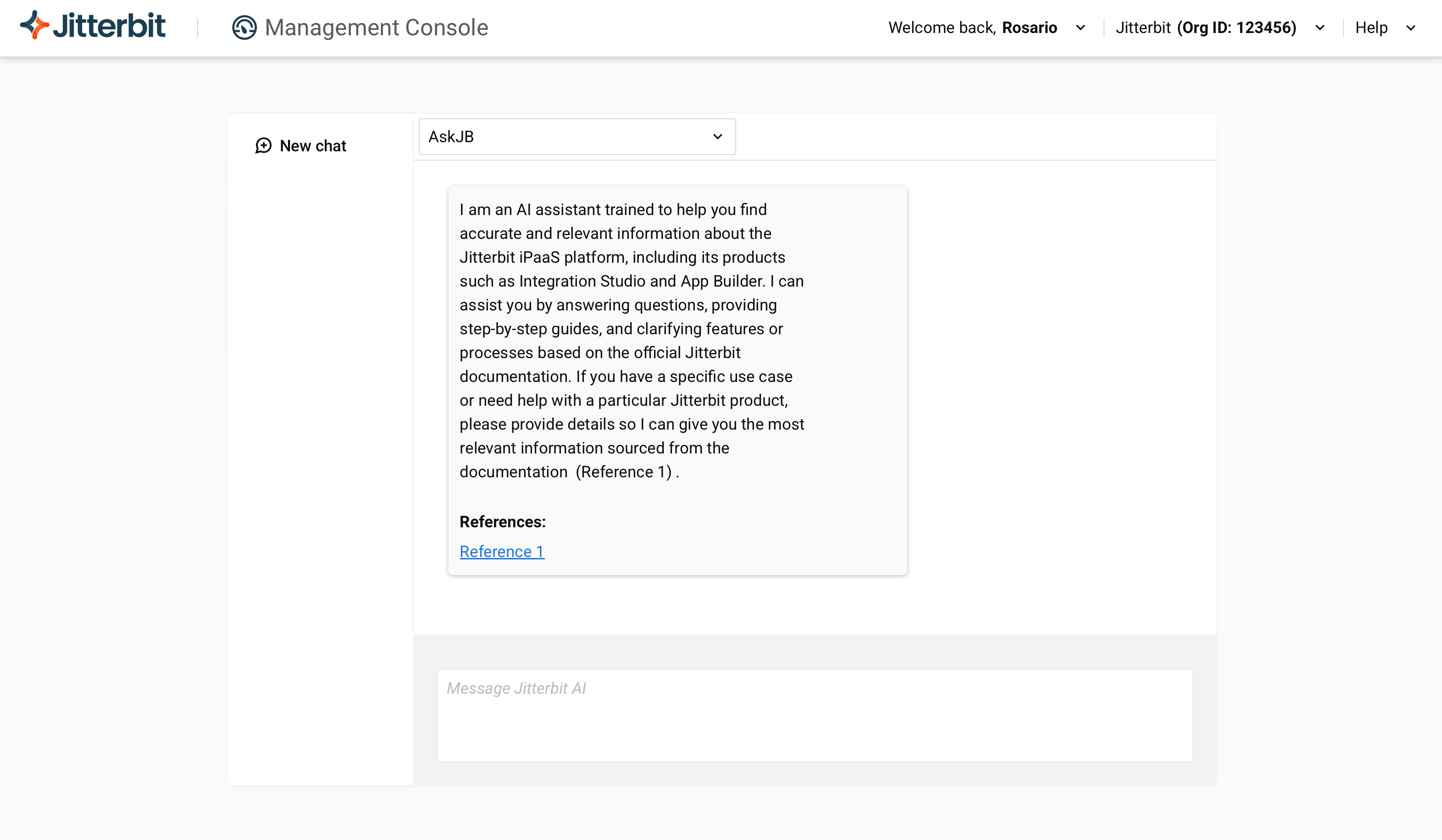Viewport: 1442px width, 840px height.
Task: Open the Reference 1 link
Action: 502,552
